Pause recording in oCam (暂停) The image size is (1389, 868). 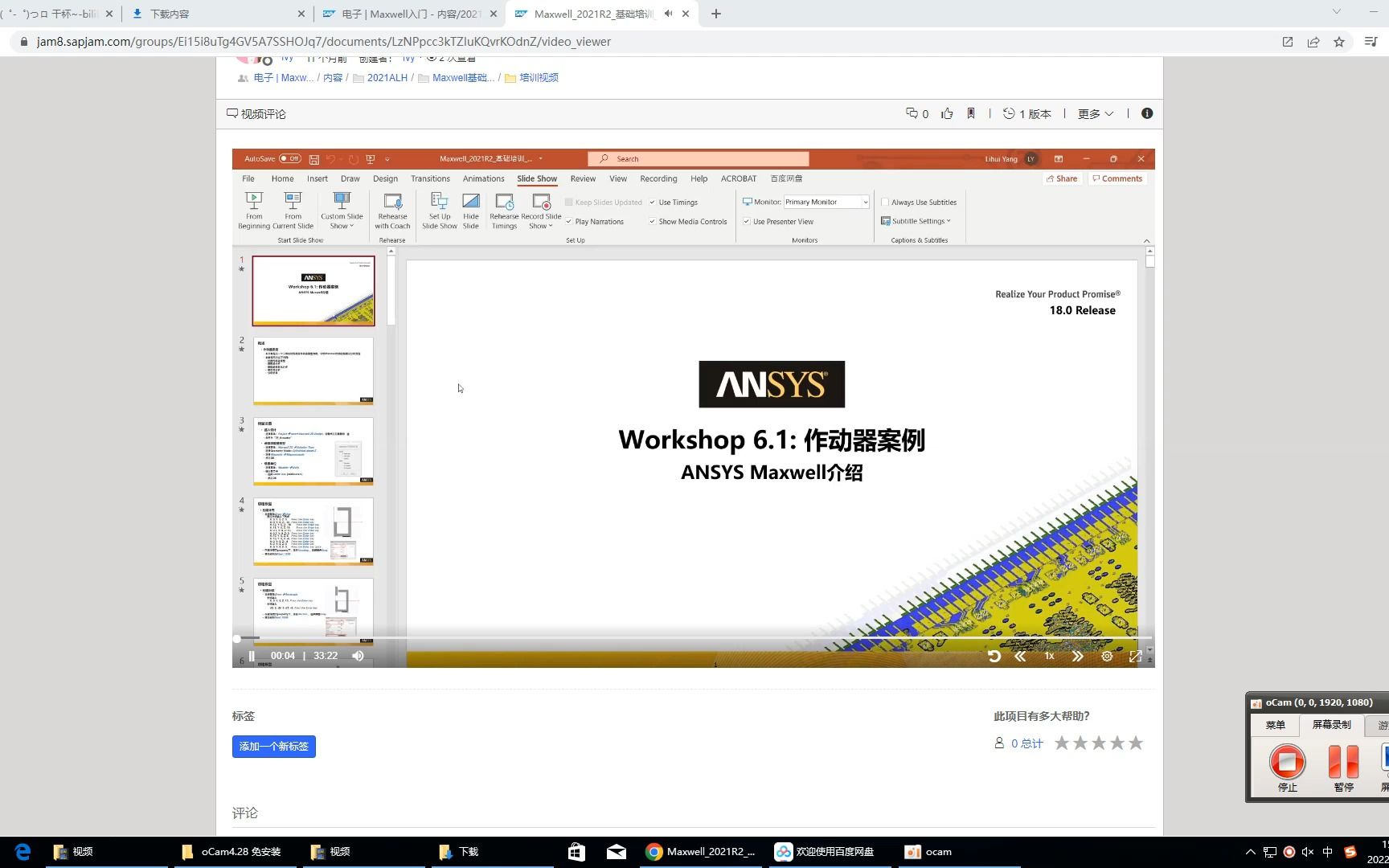tap(1343, 768)
